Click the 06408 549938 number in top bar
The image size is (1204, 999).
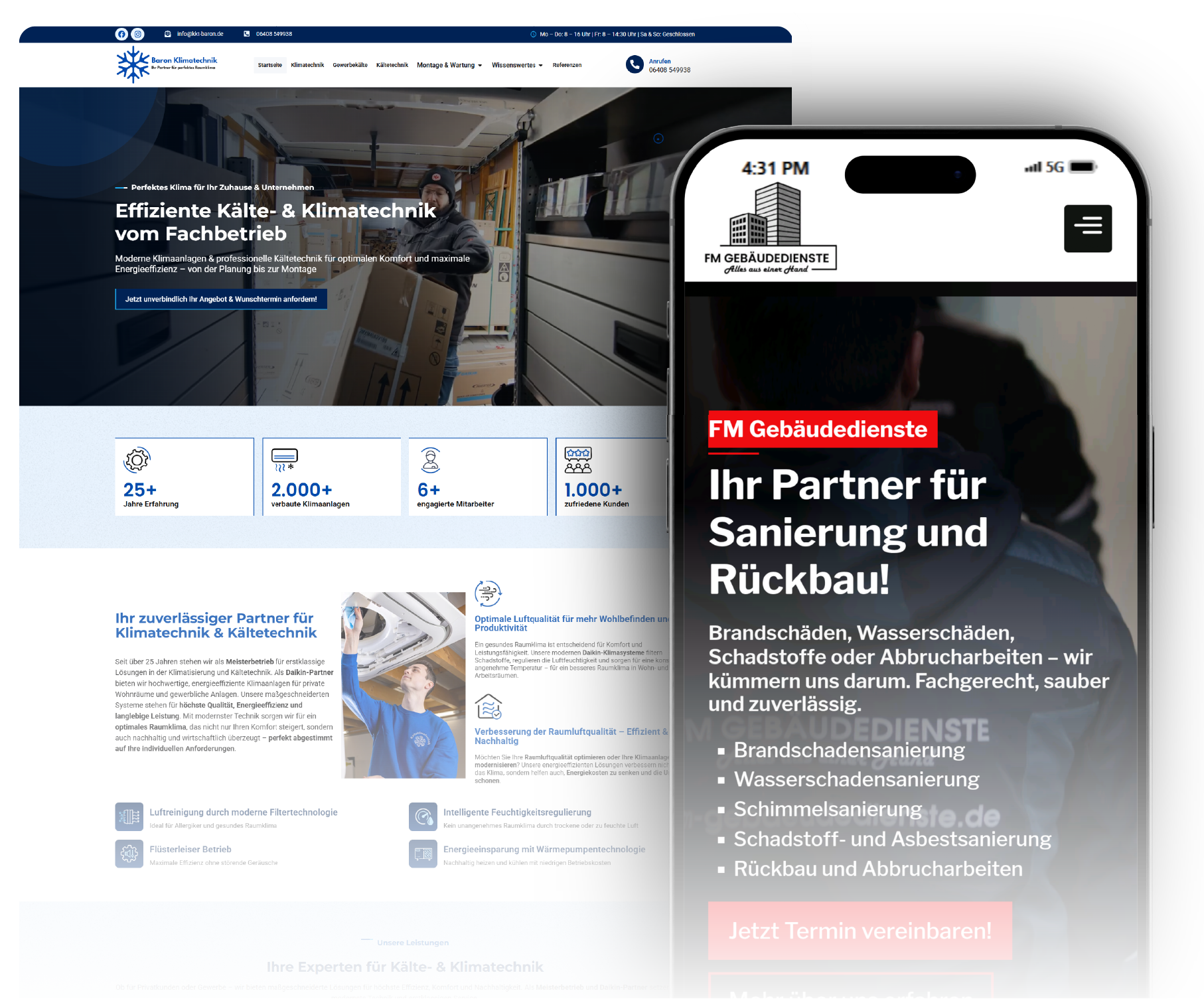tap(274, 34)
